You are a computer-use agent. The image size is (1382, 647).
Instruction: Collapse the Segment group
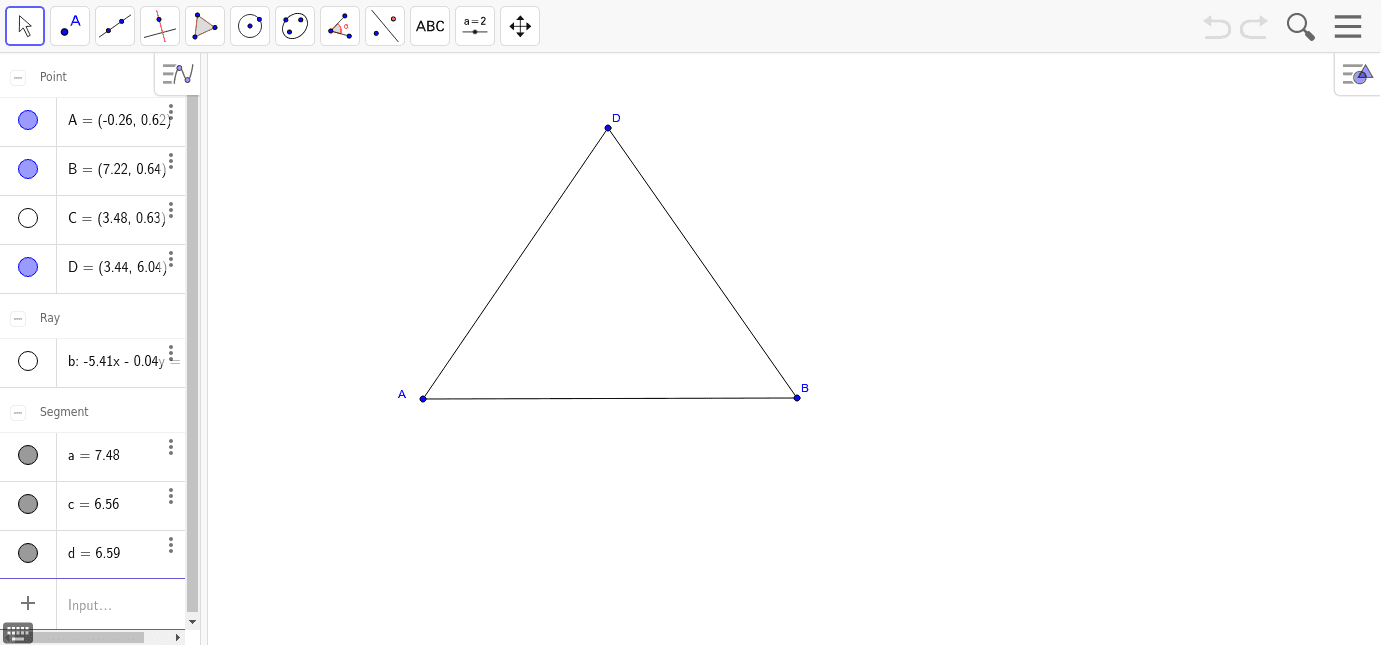click(18, 412)
